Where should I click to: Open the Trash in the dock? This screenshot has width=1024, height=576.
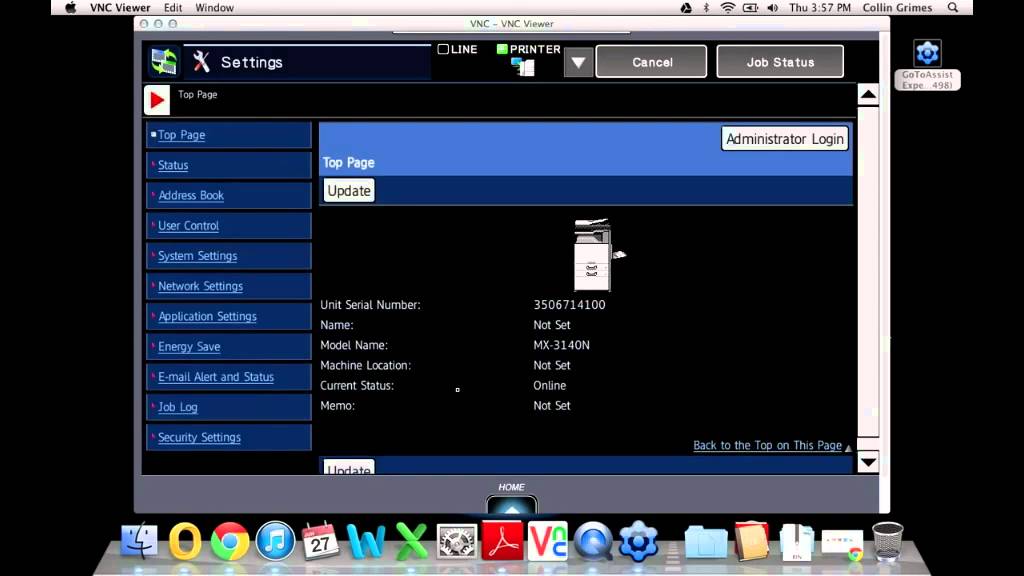tap(888, 541)
